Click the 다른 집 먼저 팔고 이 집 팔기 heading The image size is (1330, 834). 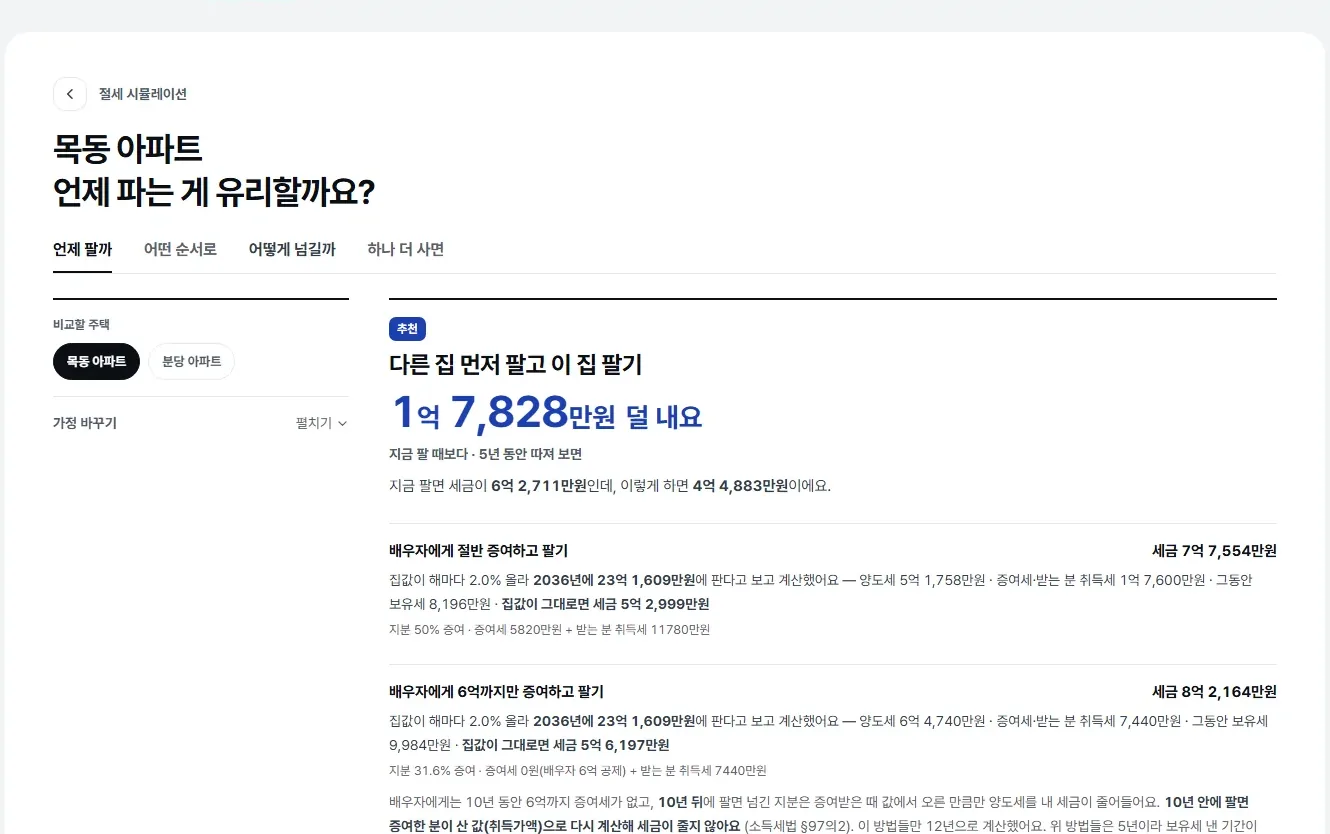pyautogui.click(x=515, y=365)
